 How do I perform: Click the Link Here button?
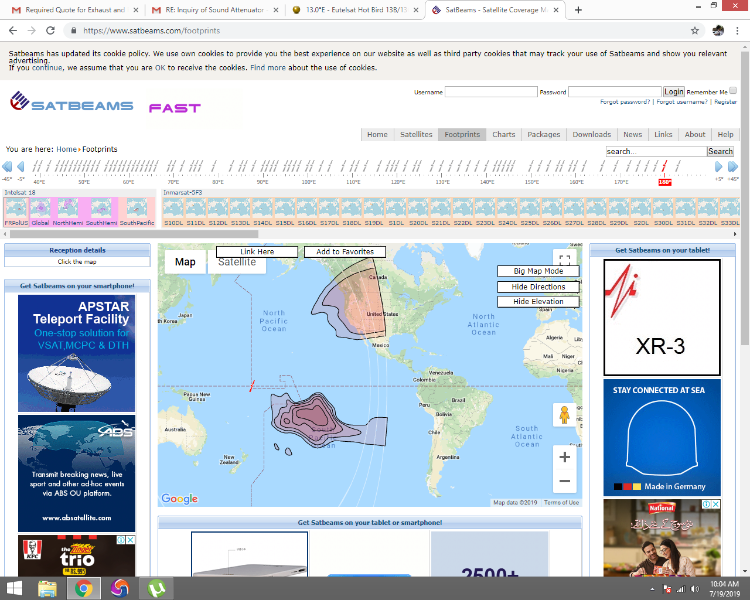coord(257,252)
